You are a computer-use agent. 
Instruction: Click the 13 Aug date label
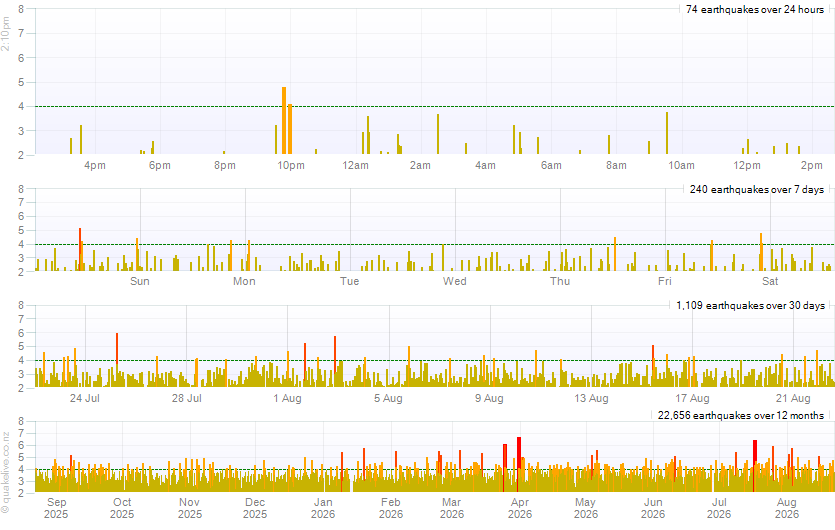[x=591, y=398]
